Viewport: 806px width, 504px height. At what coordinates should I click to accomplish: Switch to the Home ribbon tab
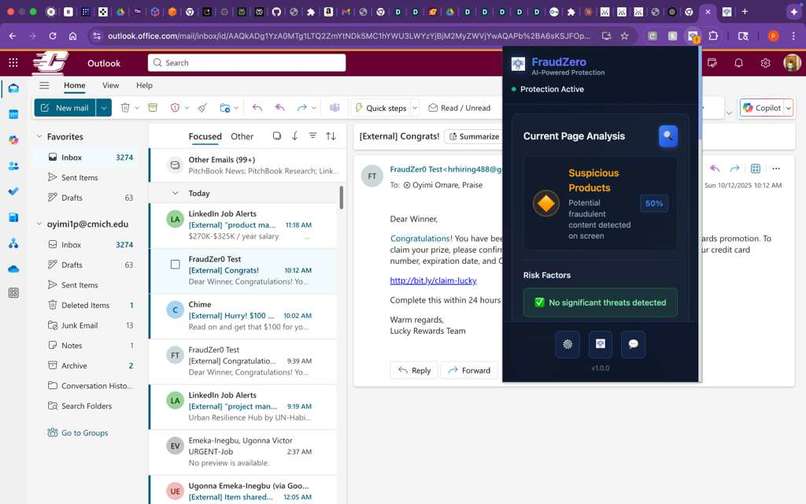(75, 85)
